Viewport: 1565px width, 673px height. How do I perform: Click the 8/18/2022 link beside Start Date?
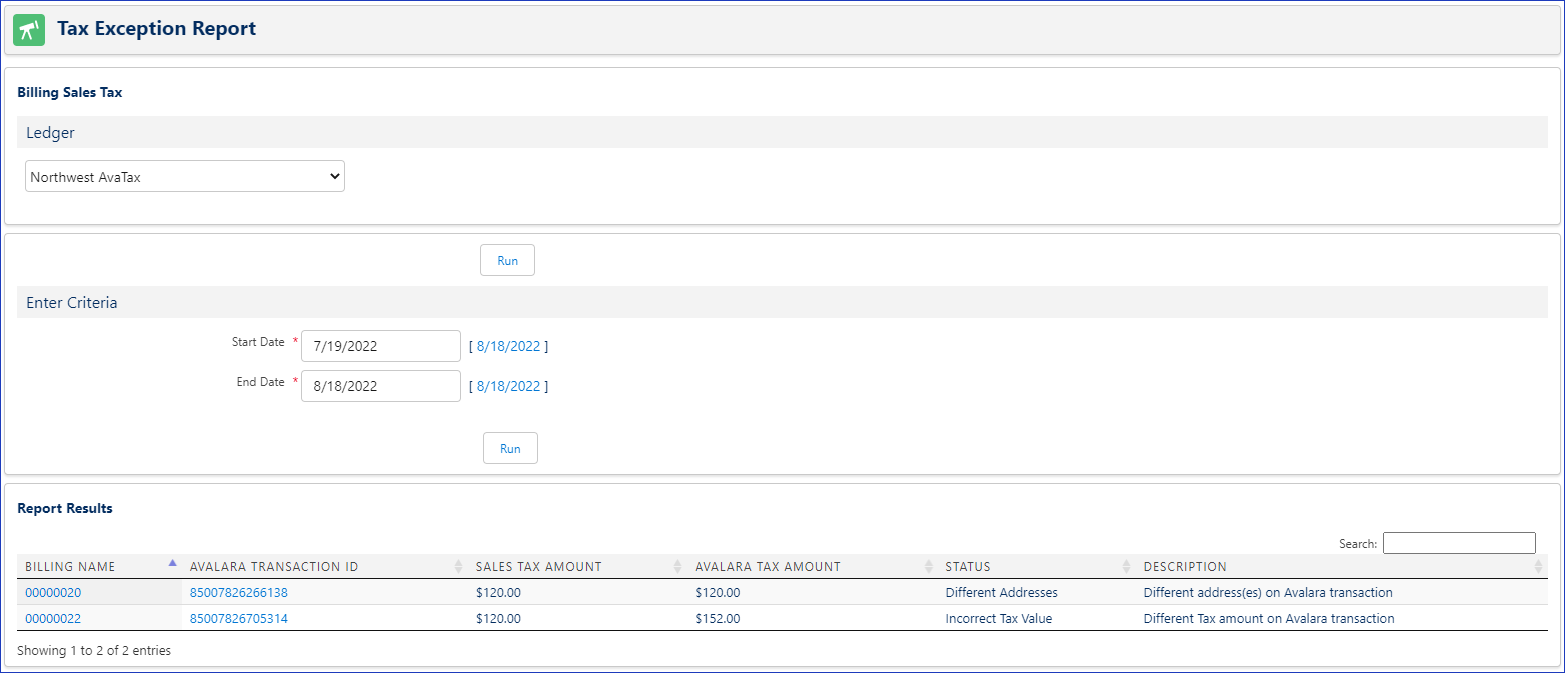click(508, 346)
